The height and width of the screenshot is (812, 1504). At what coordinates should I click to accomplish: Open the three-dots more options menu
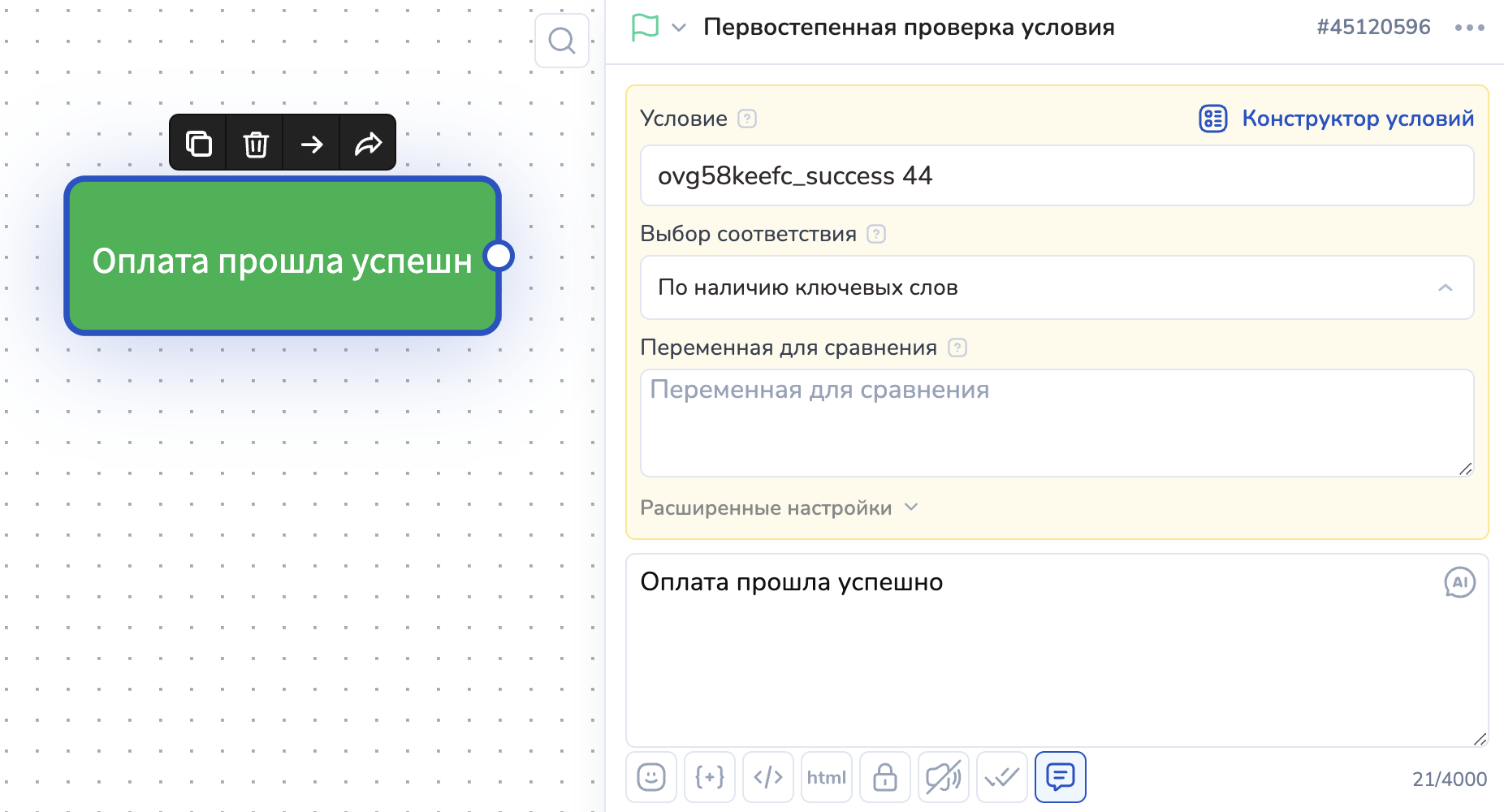[1469, 28]
